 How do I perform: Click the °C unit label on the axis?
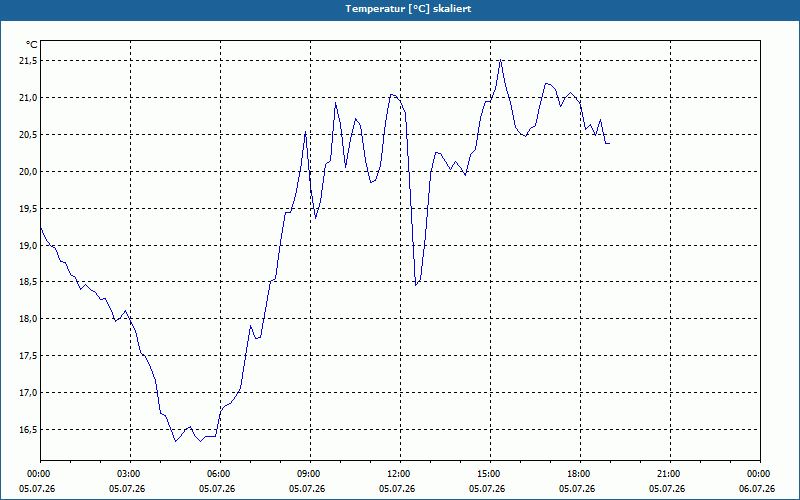pos(31,45)
